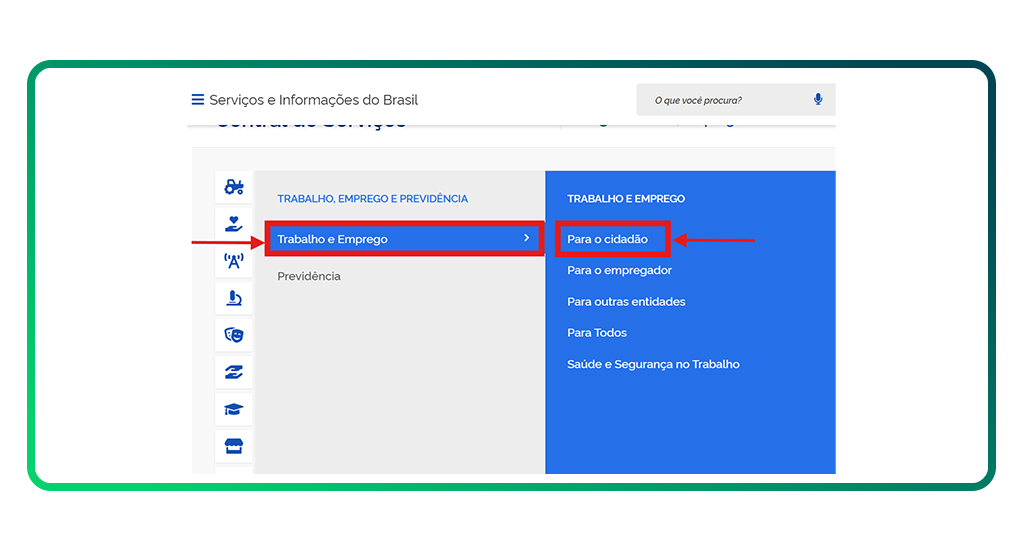The height and width of the screenshot is (536, 1024).
Task: Open the Previdência menu item
Action: pos(309,276)
